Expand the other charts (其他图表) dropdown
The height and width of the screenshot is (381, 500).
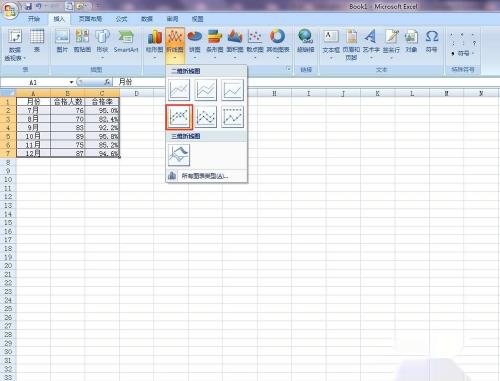coord(278,44)
